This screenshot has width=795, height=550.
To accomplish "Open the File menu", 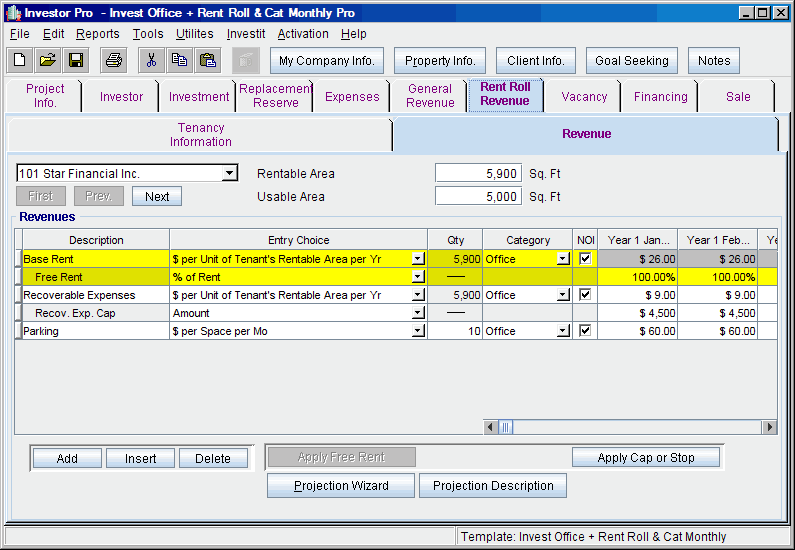I will [x=20, y=34].
